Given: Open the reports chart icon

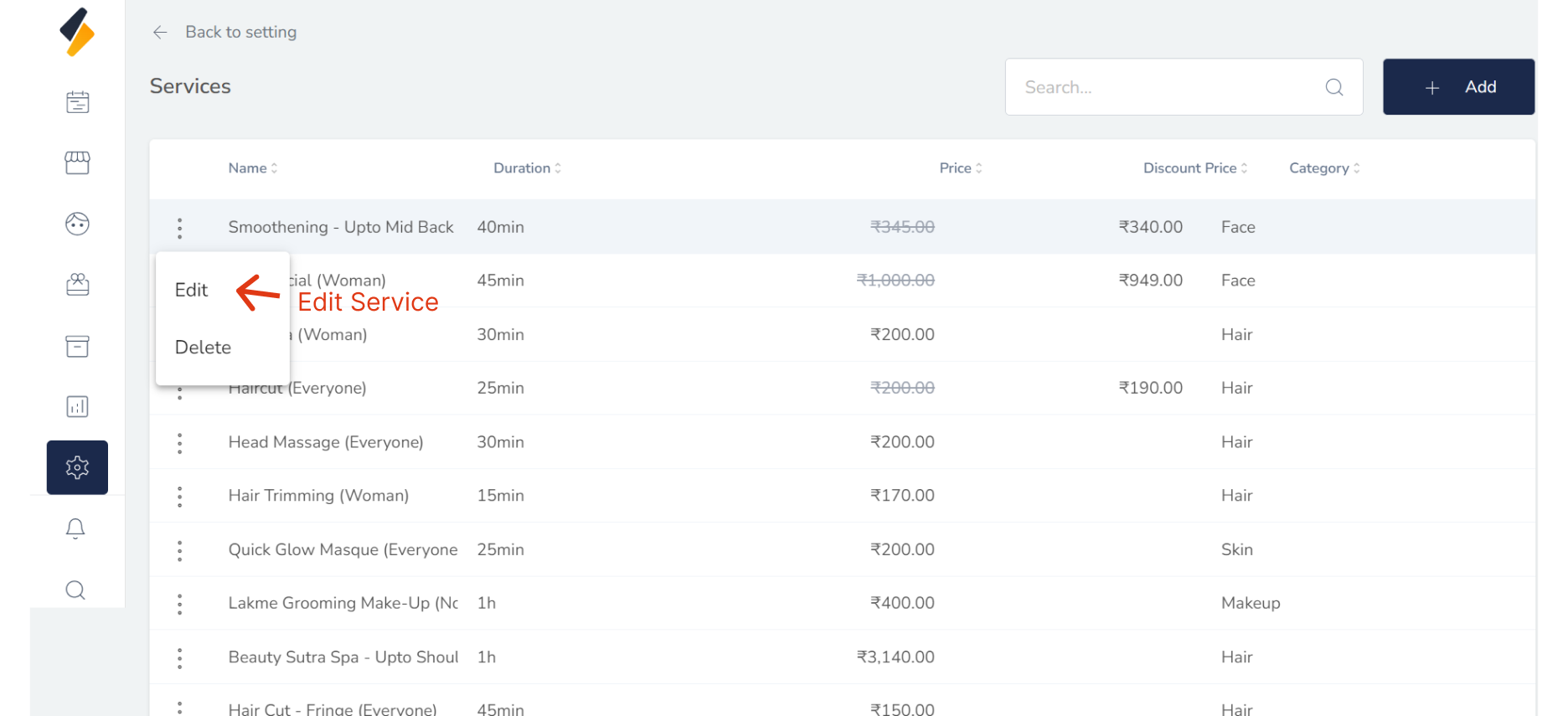Looking at the screenshot, I should click(77, 407).
